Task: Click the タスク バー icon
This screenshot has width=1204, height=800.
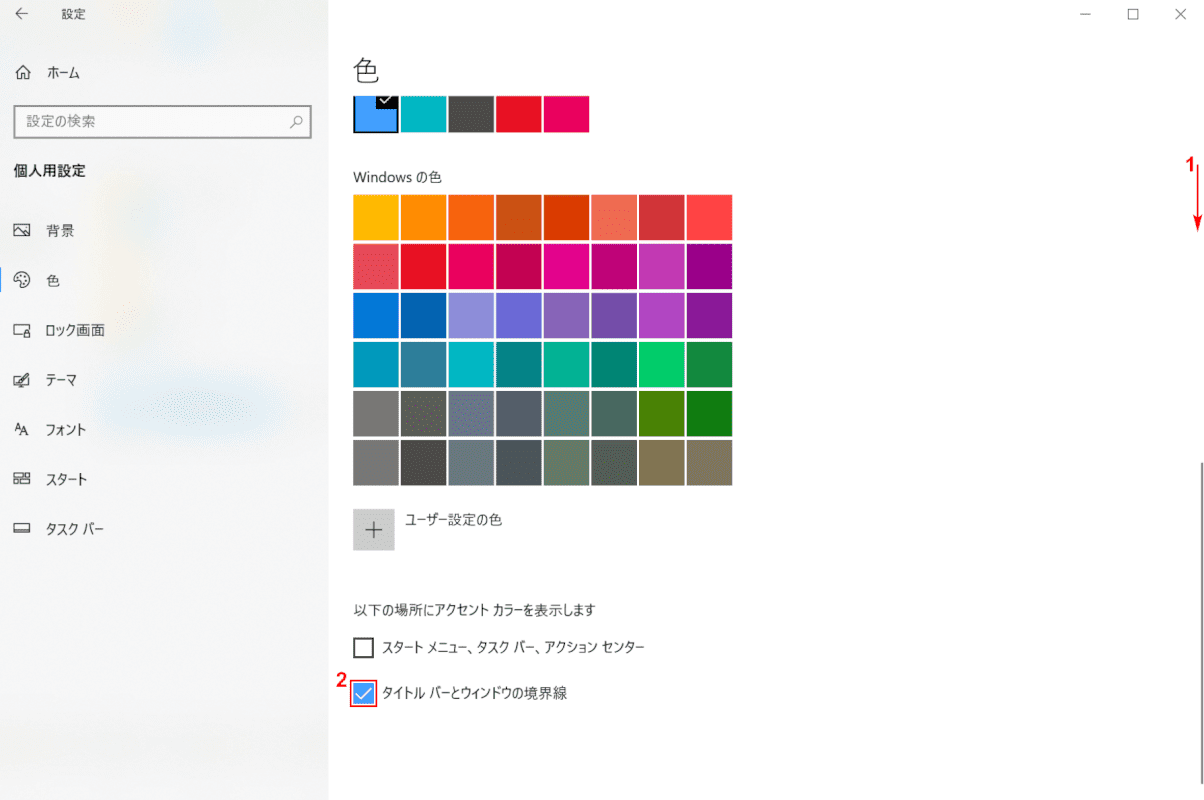Action: point(22,529)
